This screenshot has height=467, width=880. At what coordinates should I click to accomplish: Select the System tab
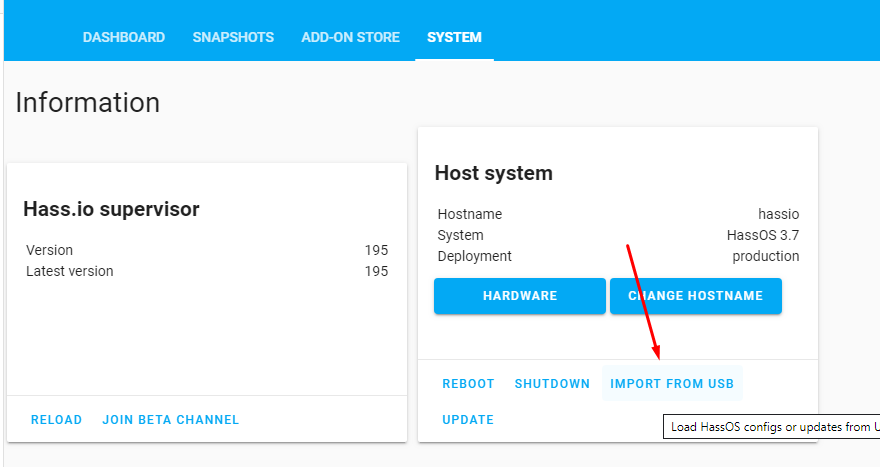(x=454, y=37)
